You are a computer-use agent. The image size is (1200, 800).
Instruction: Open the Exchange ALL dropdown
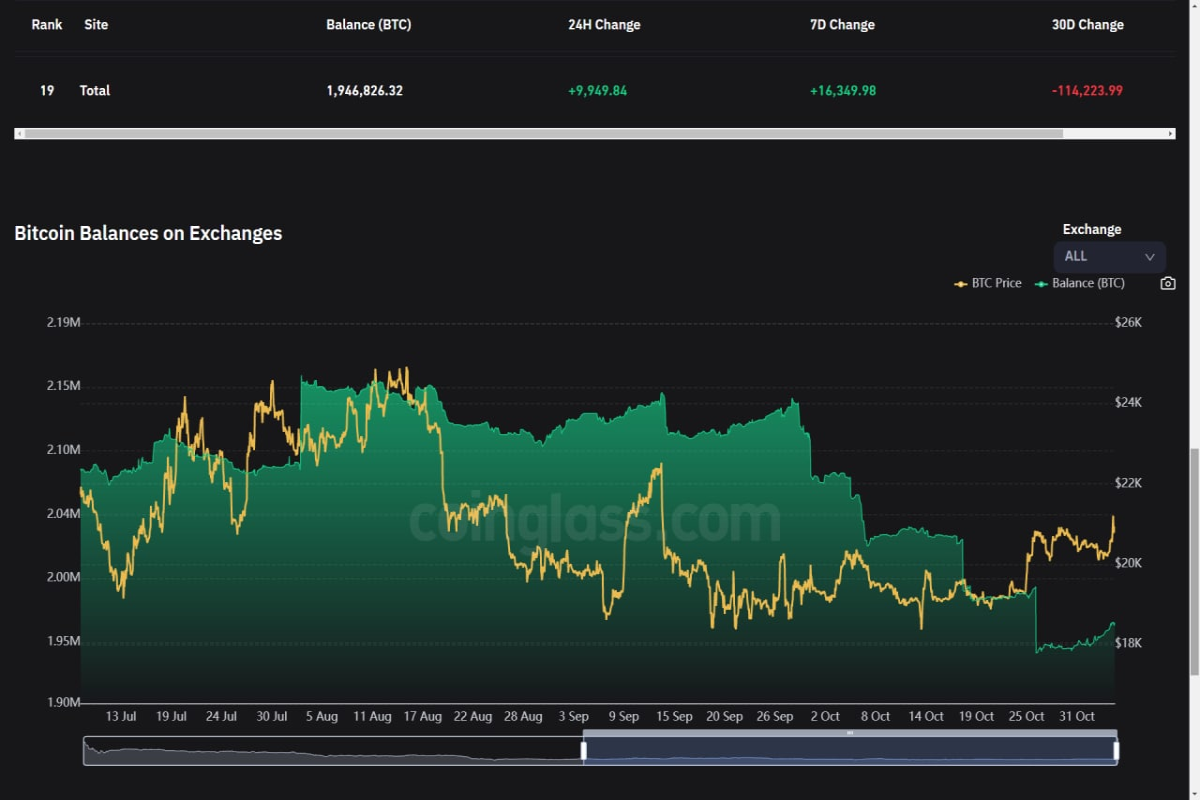tap(1110, 256)
